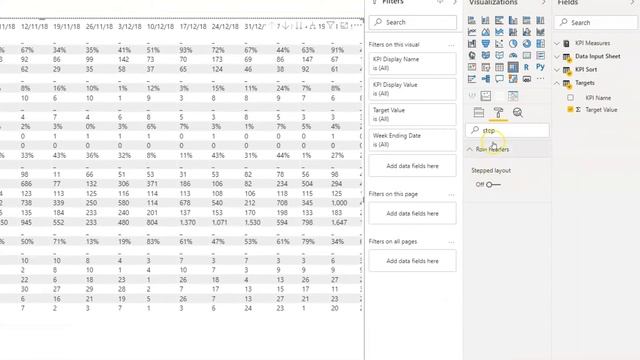
Task: Open the Target Value filter card
Action: 412,114
